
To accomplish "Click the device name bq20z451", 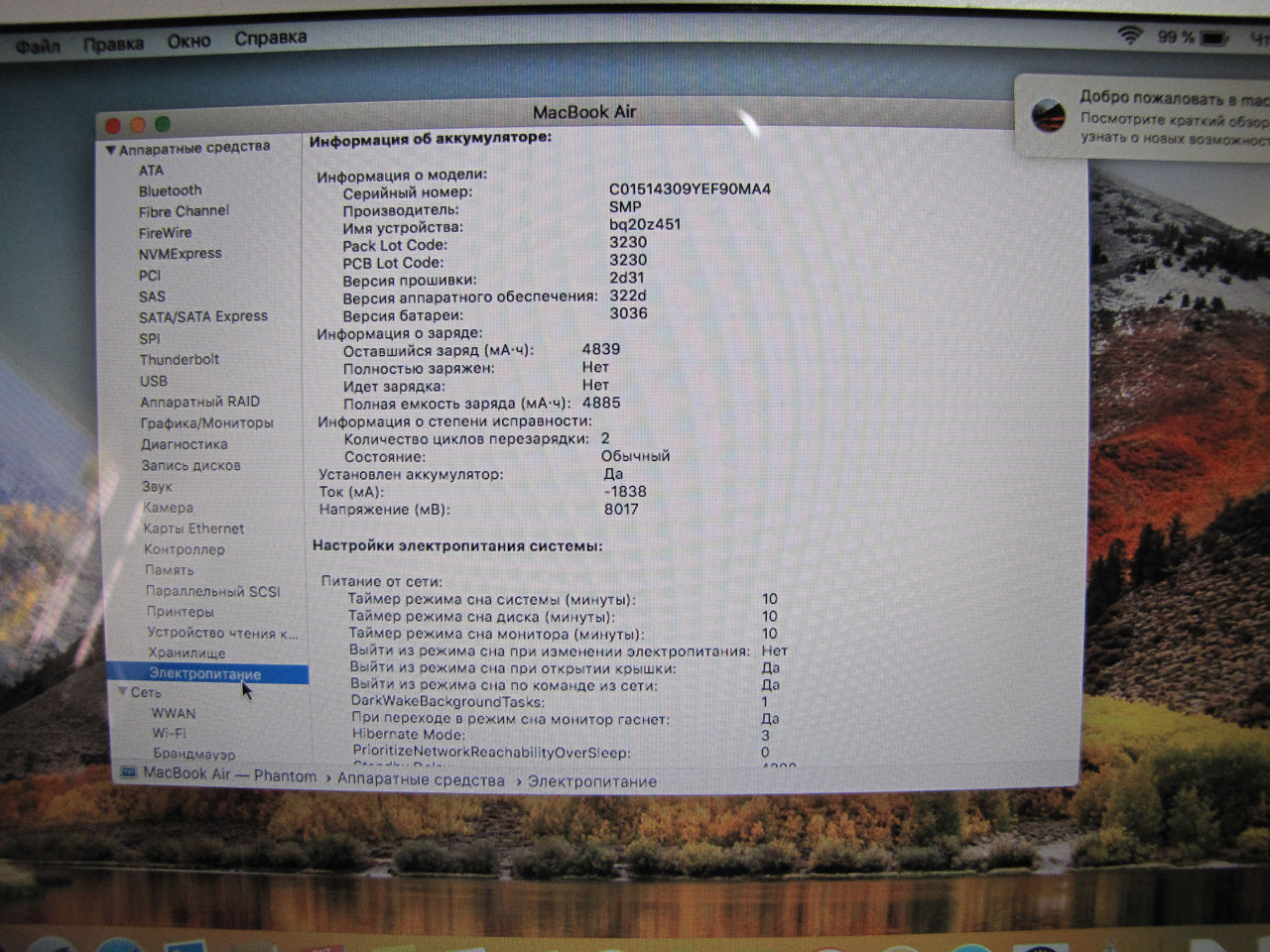I will tap(645, 224).
